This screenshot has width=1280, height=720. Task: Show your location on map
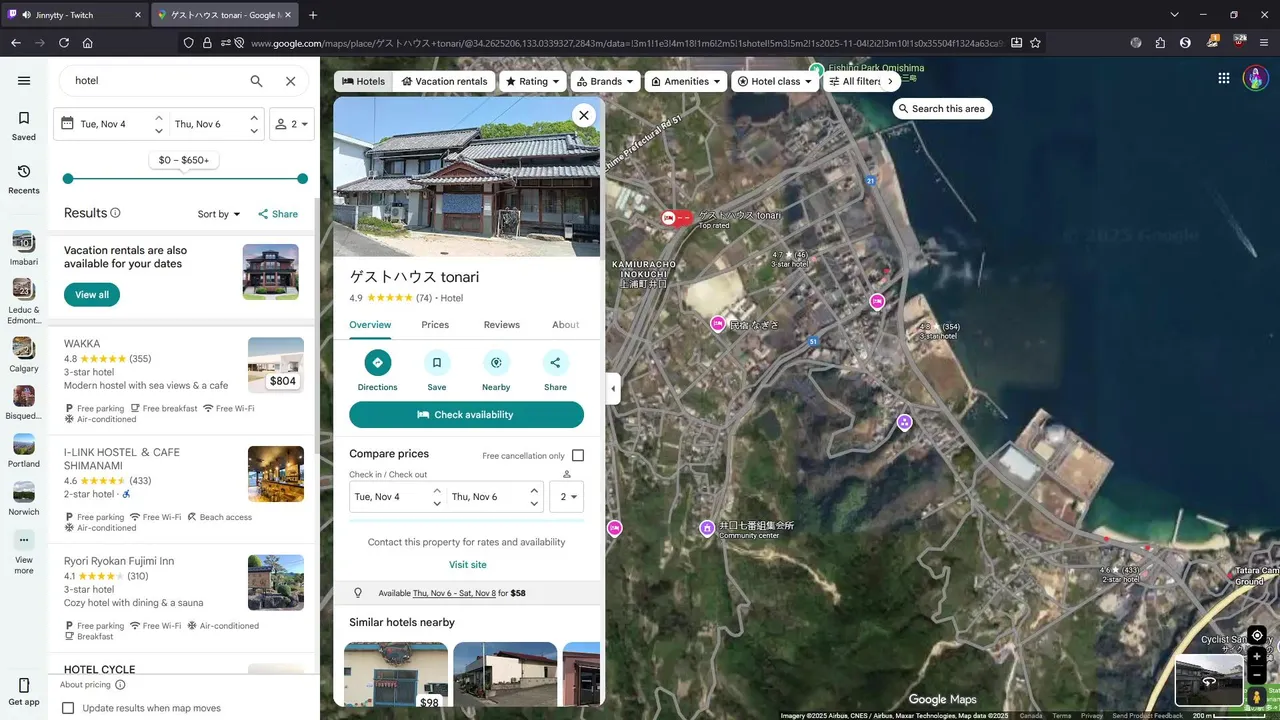click(x=1257, y=635)
